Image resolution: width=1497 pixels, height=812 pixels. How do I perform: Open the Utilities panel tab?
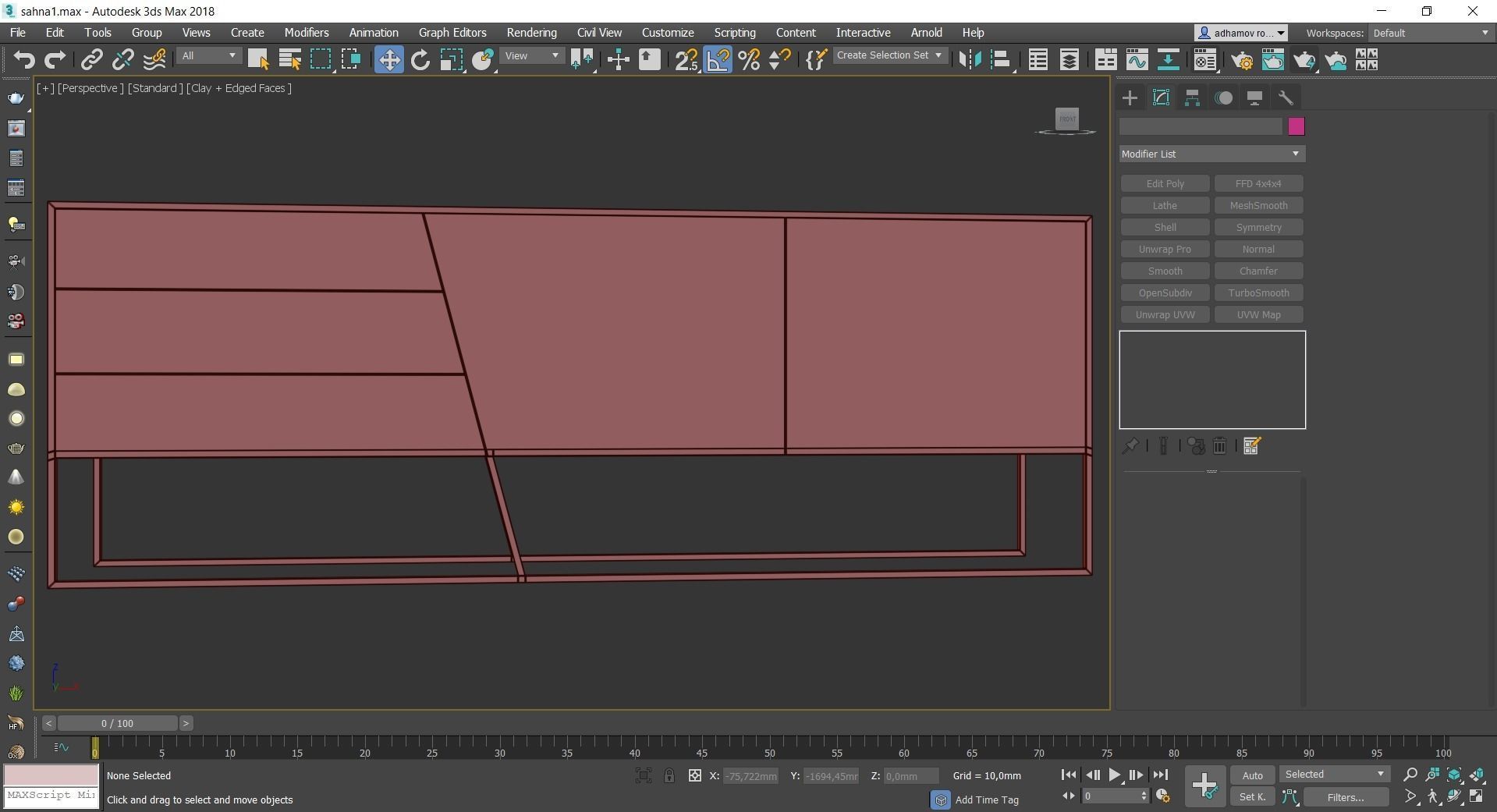1286,98
